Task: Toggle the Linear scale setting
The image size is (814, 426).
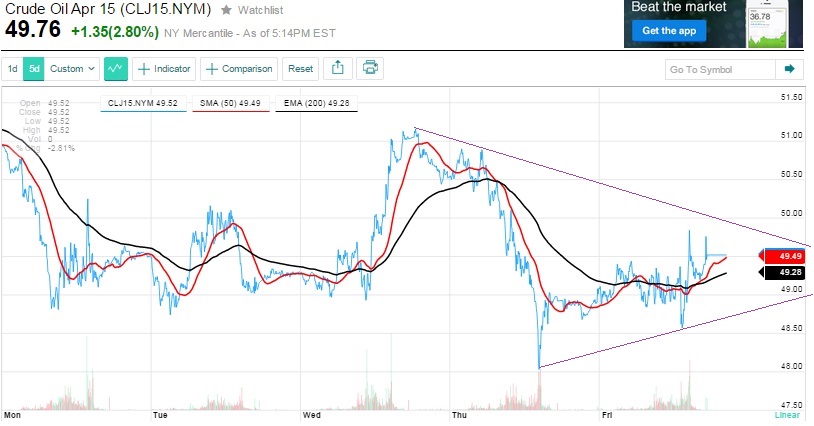Action: [787, 413]
